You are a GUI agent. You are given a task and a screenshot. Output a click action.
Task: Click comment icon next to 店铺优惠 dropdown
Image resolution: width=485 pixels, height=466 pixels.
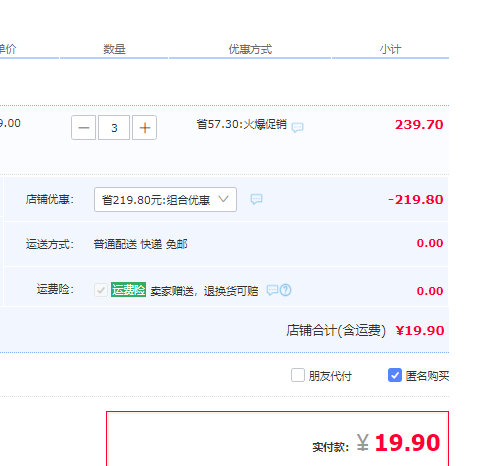(256, 199)
